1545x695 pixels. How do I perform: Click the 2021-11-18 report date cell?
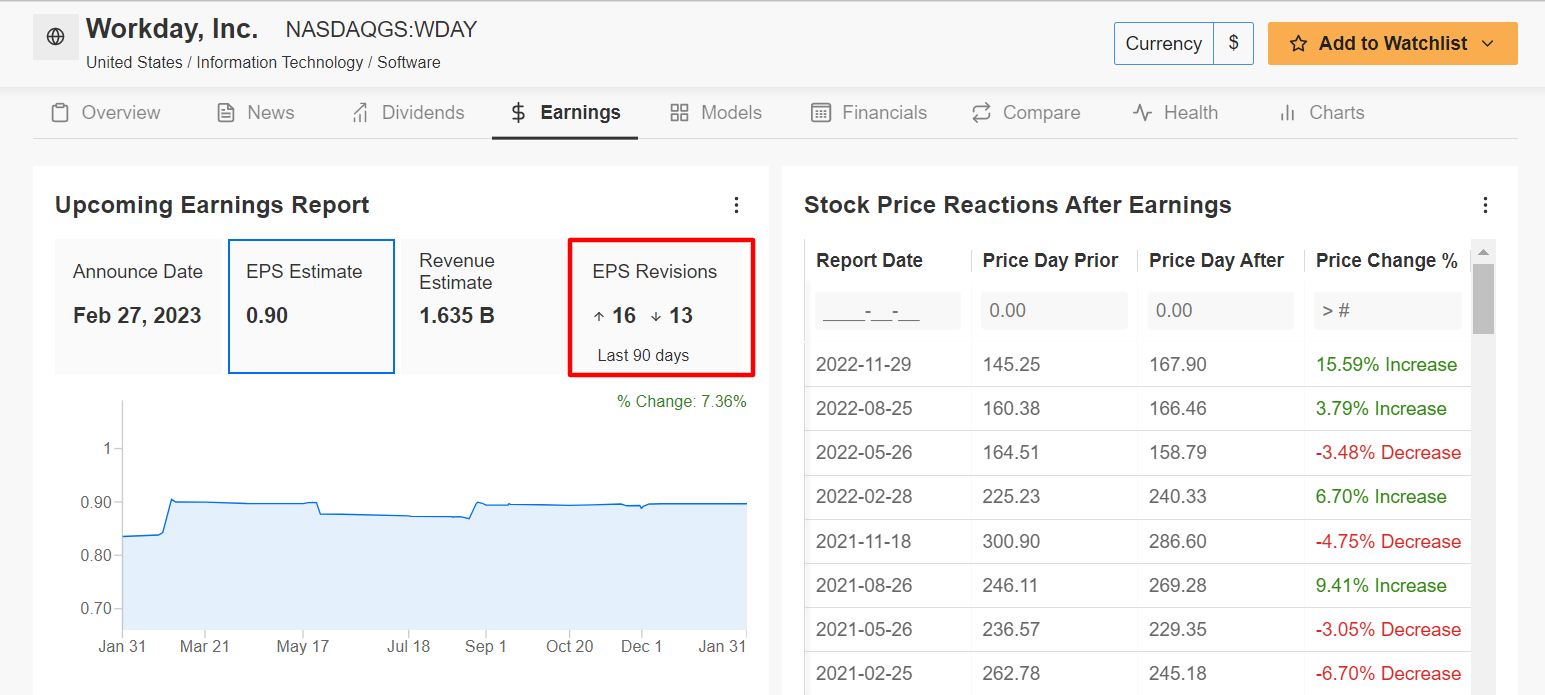click(x=864, y=542)
